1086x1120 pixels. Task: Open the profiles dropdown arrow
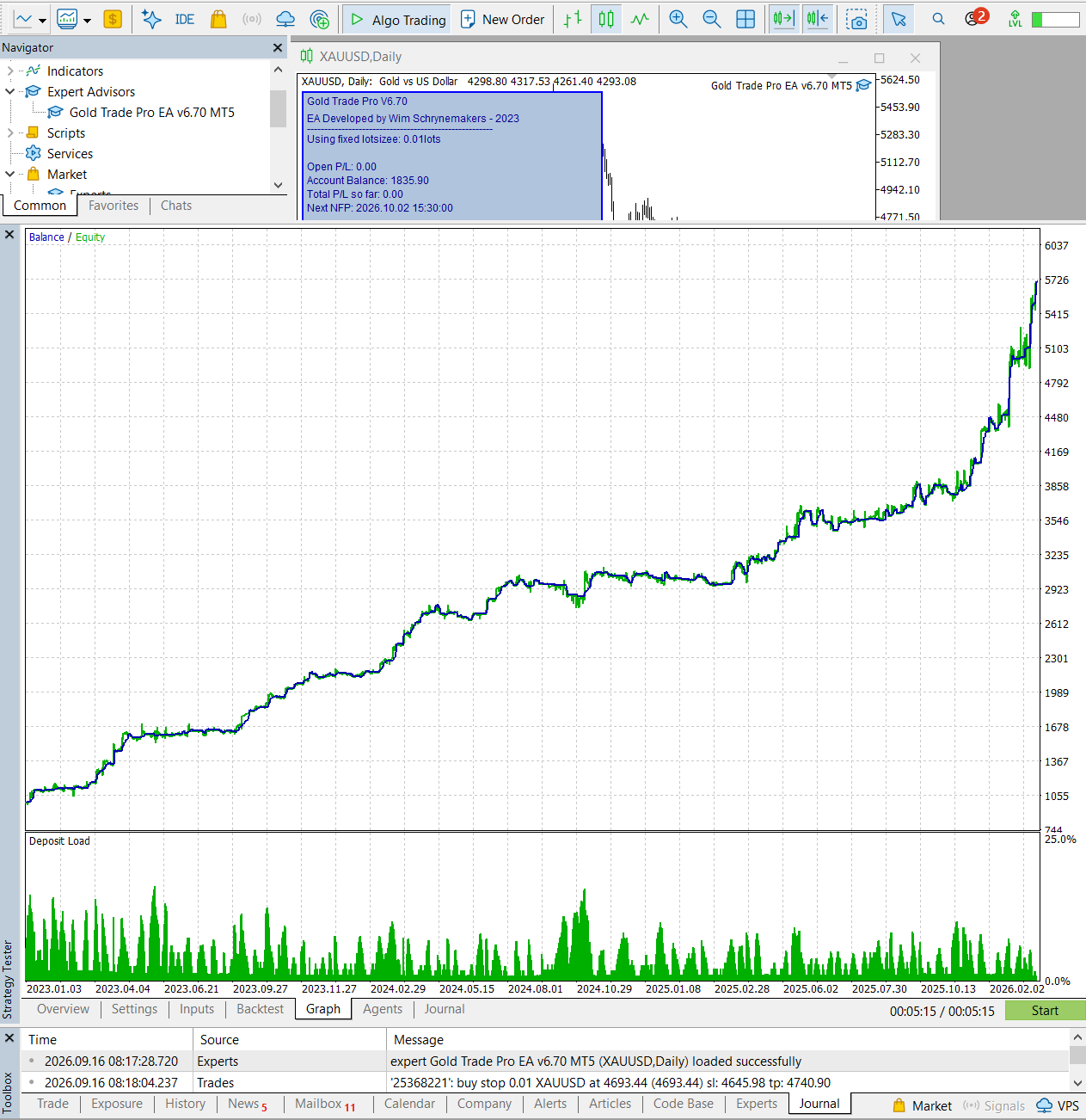[x=87, y=20]
